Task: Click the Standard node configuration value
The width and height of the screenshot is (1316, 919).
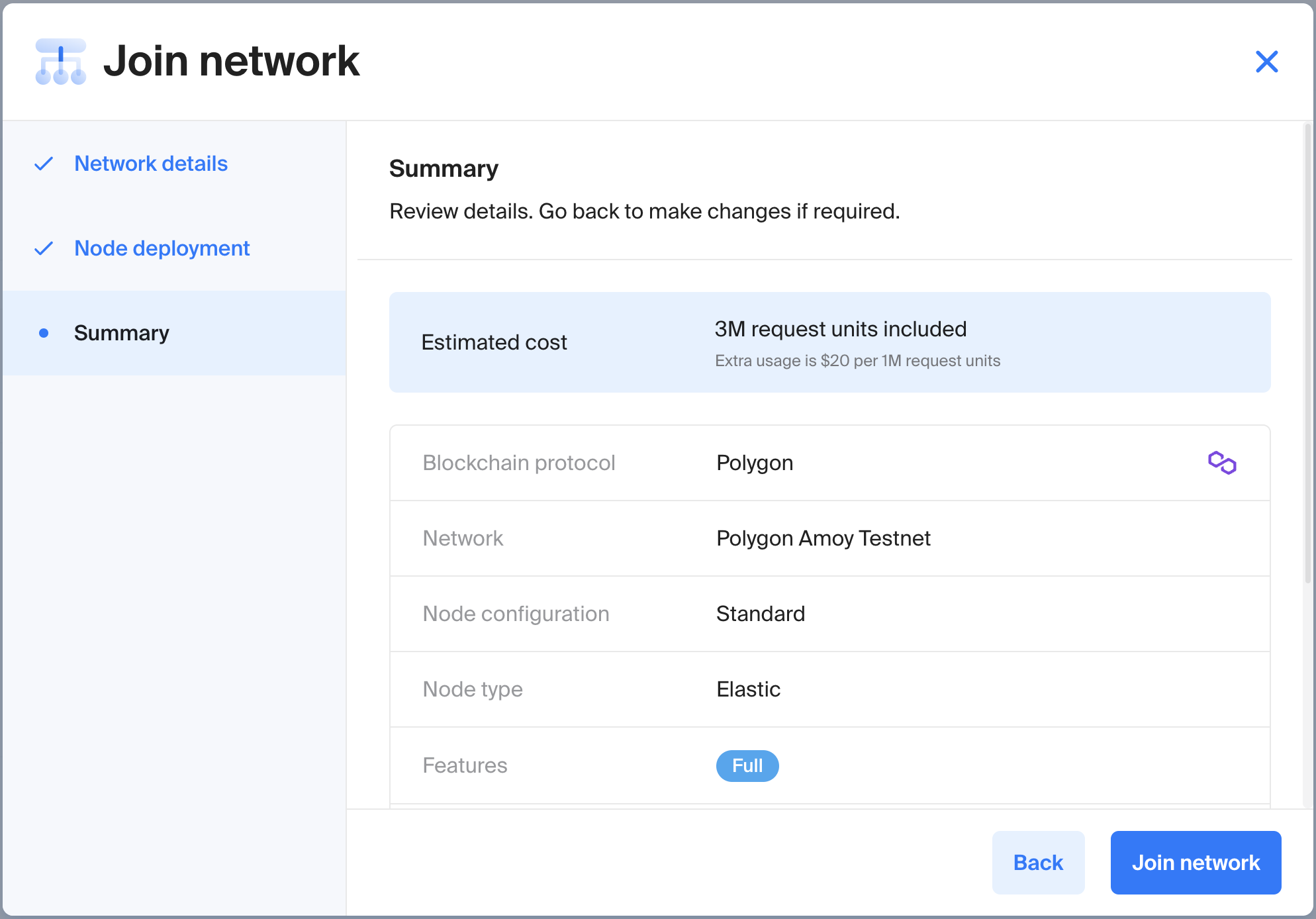Action: click(x=760, y=614)
